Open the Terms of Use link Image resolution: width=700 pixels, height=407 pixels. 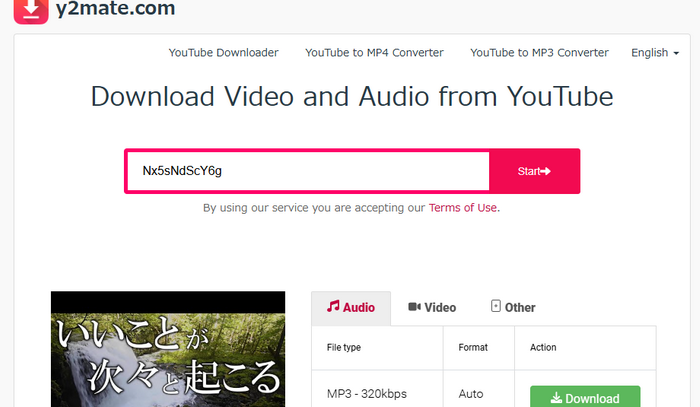coord(463,208)
